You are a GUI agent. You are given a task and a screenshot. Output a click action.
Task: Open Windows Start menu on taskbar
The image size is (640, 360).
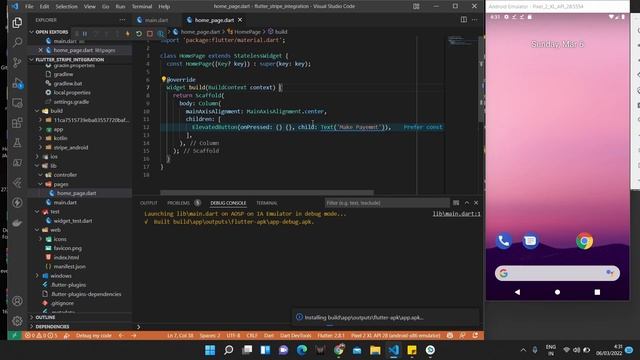pos(210,350)
